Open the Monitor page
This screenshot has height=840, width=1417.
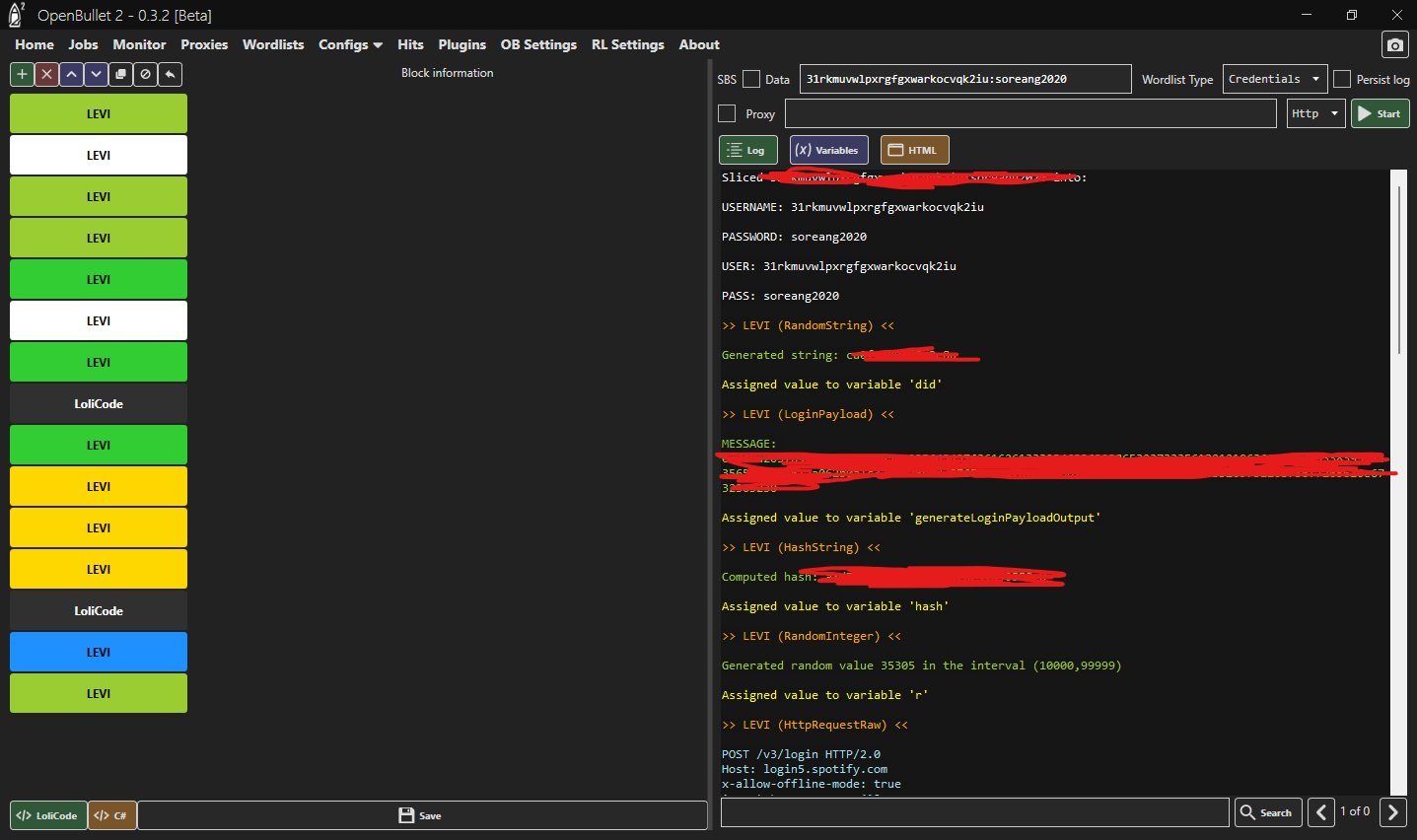tap(139, 44)
